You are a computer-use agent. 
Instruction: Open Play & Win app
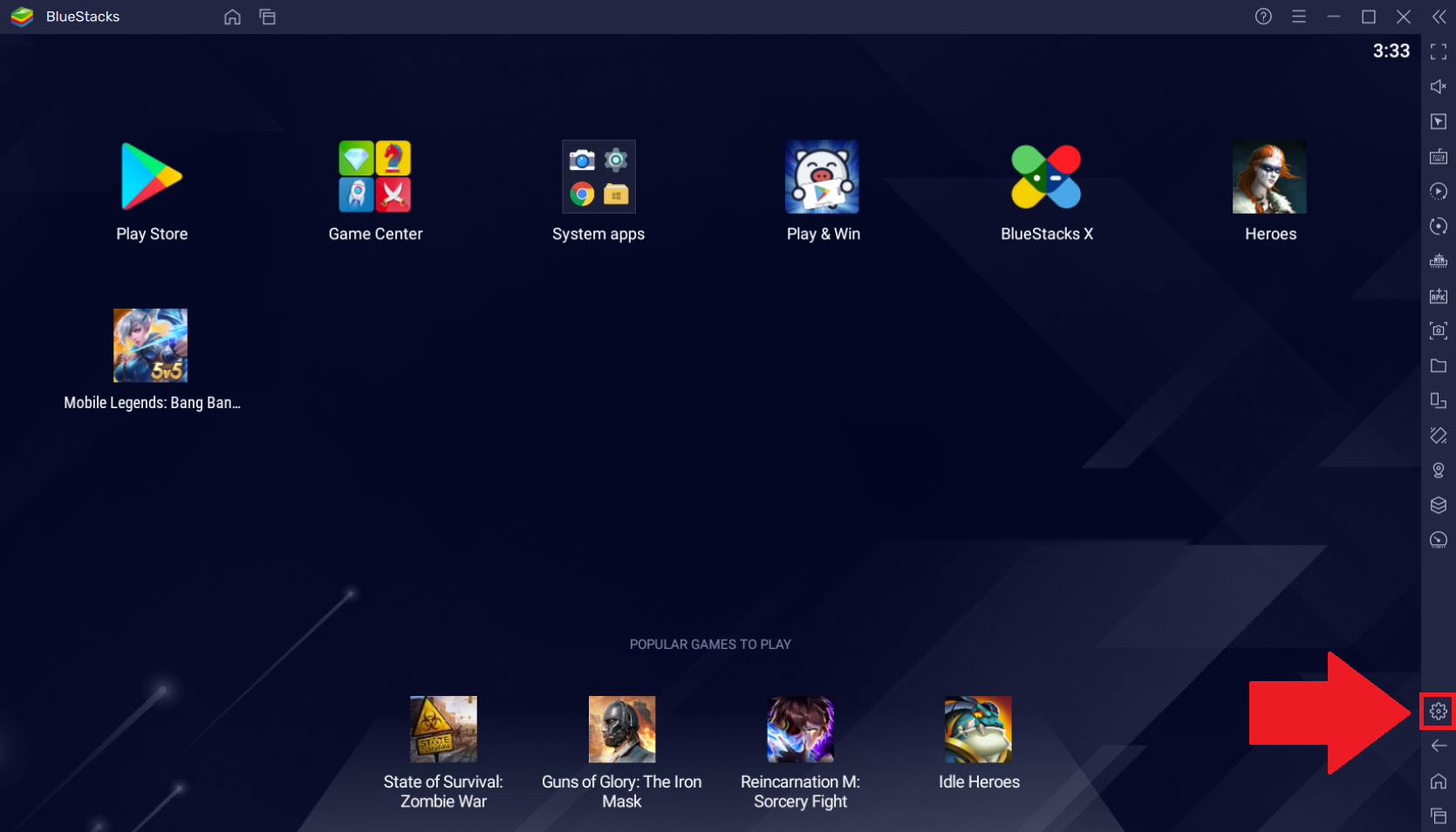(822, 177)
